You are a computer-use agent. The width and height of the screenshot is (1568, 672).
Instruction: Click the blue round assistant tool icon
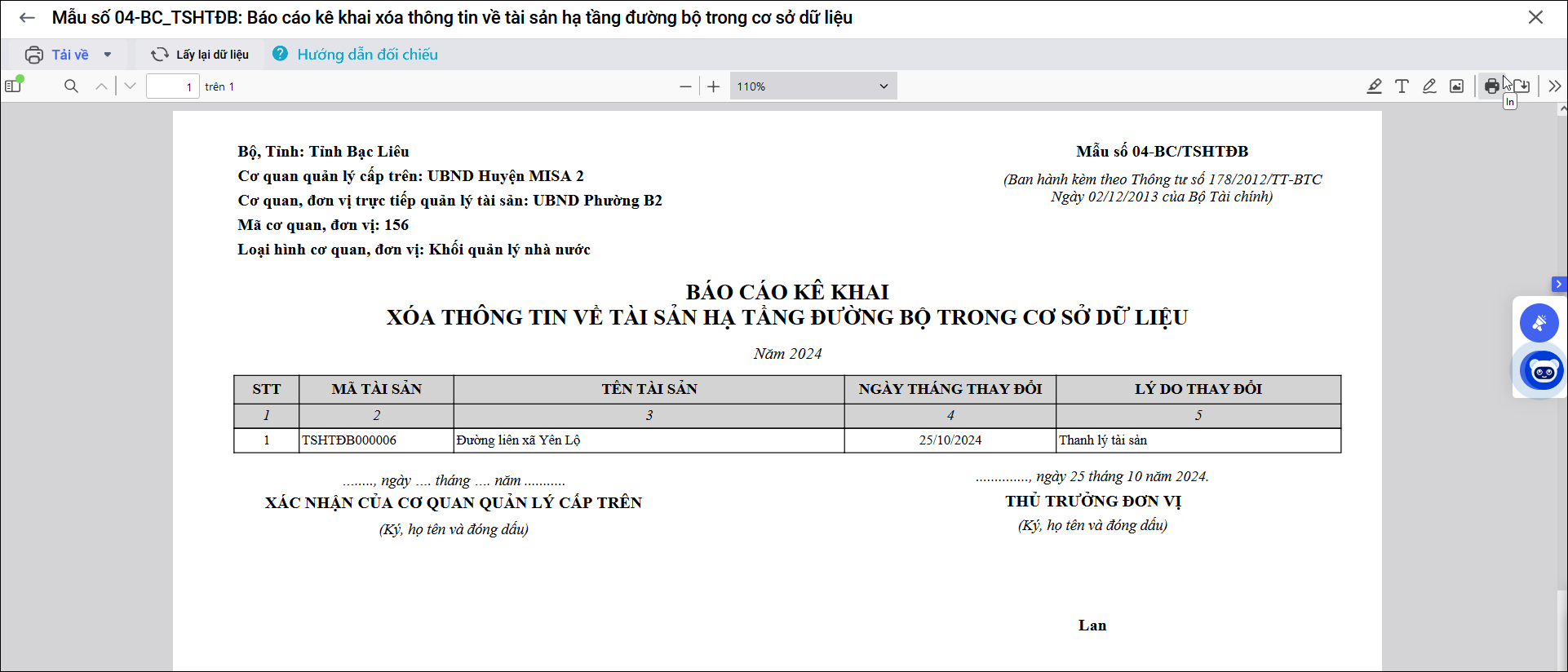coord(1539,323)
